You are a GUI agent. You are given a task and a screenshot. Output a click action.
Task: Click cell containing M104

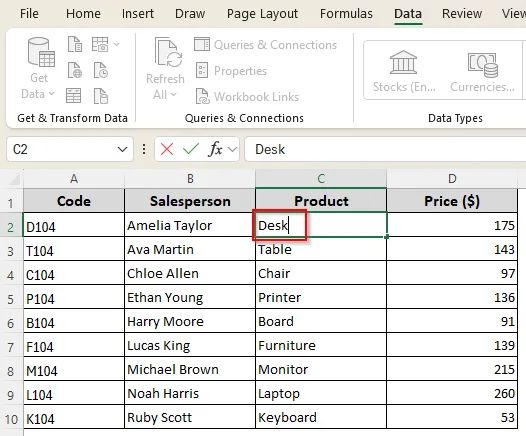[74, 369]
